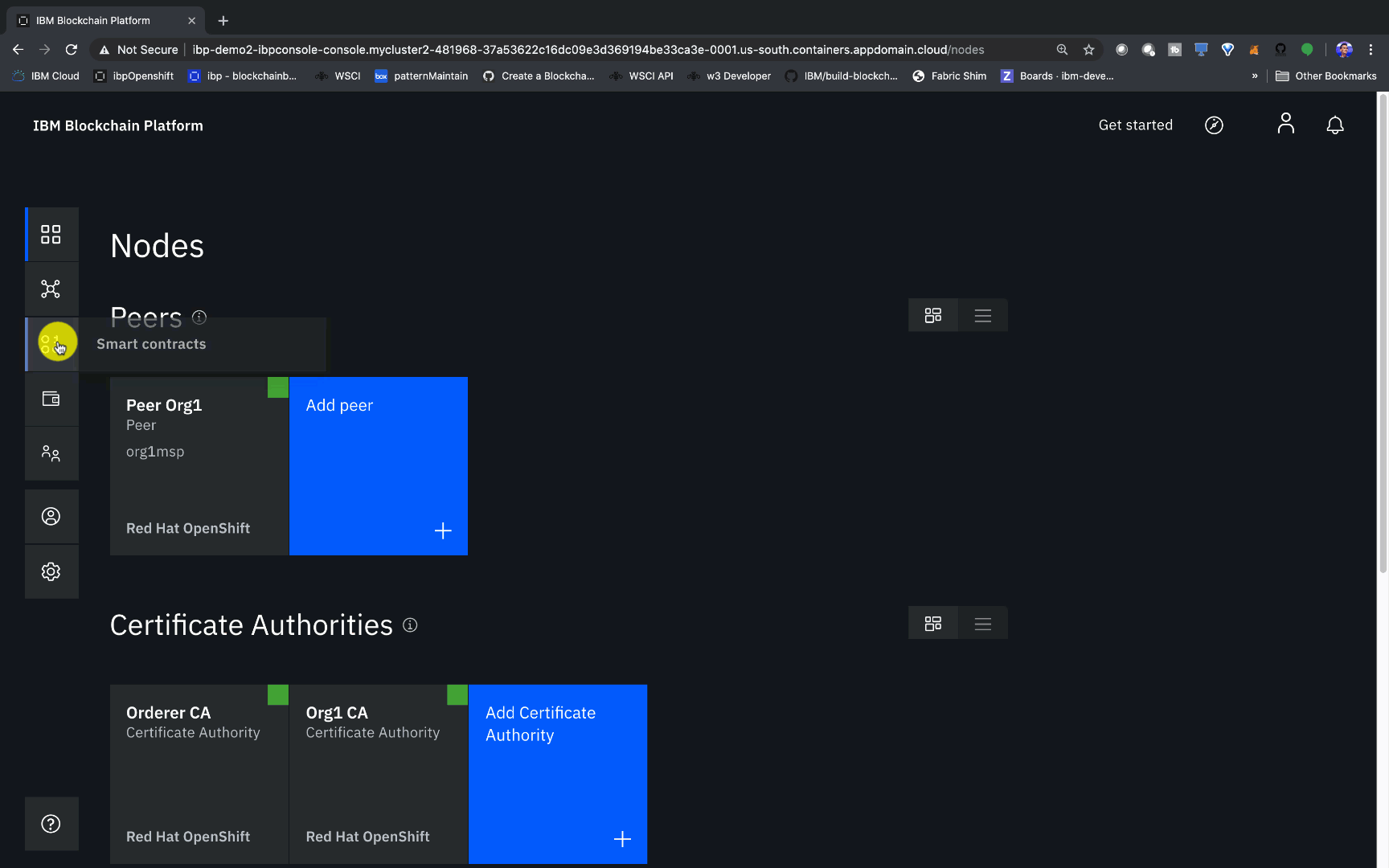Screen dimensions: 1389x868
Task: Click the plus icon on Add Certificate Authority tile
Action: click(622, 839)
